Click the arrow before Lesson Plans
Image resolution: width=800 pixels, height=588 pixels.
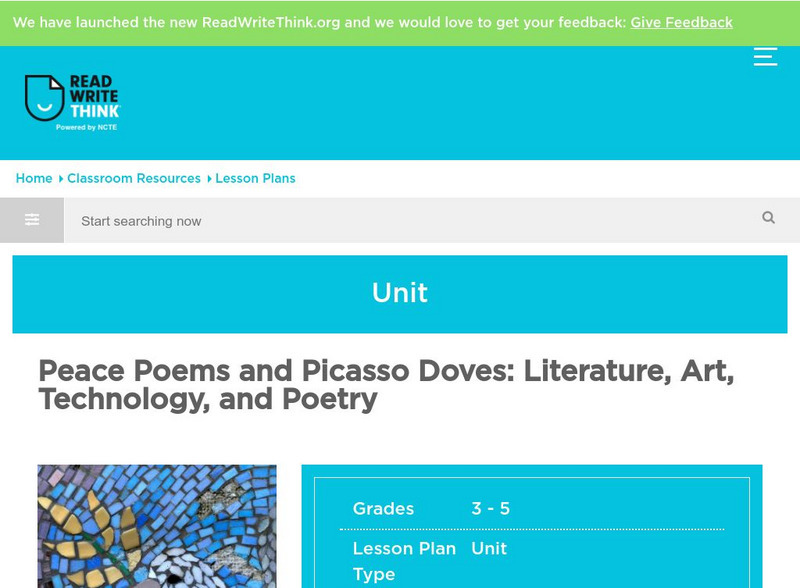tap(209, 179)
